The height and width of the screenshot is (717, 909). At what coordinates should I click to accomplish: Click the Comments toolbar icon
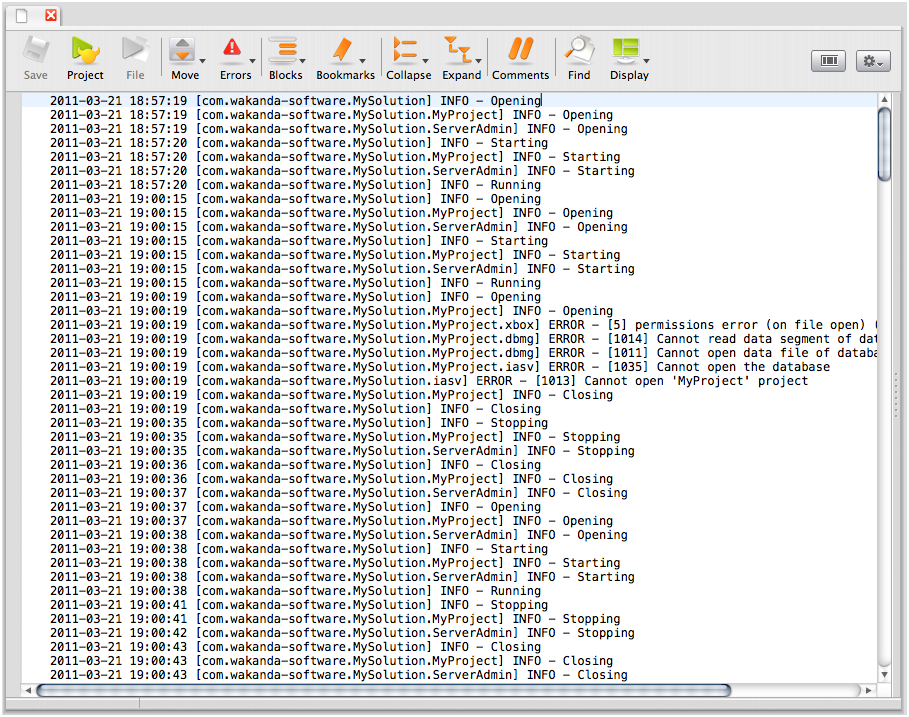520,50
